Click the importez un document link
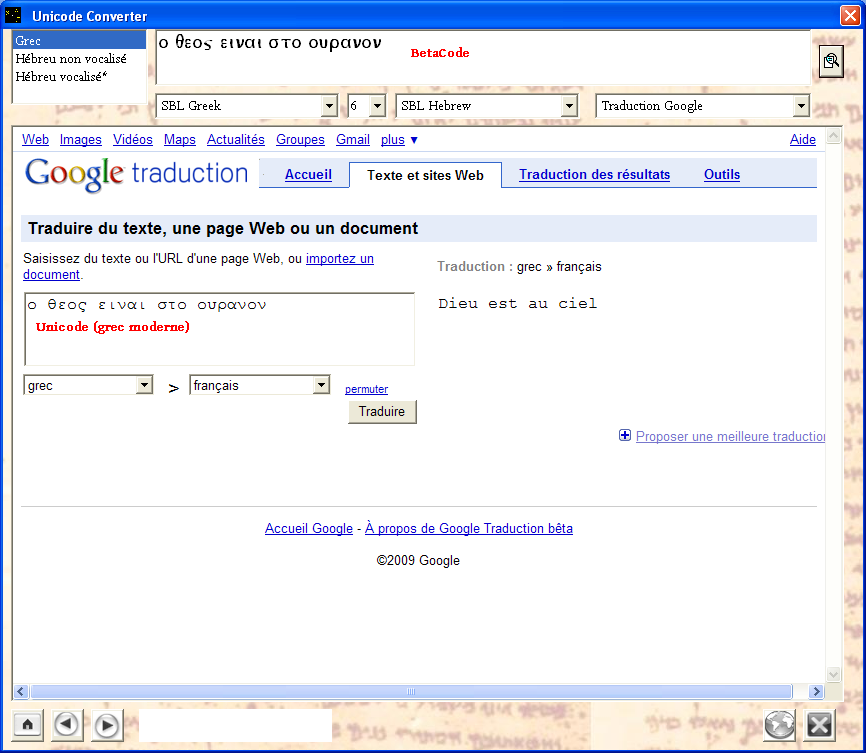This screenshot has height=753, width=866. pos(340,259)
